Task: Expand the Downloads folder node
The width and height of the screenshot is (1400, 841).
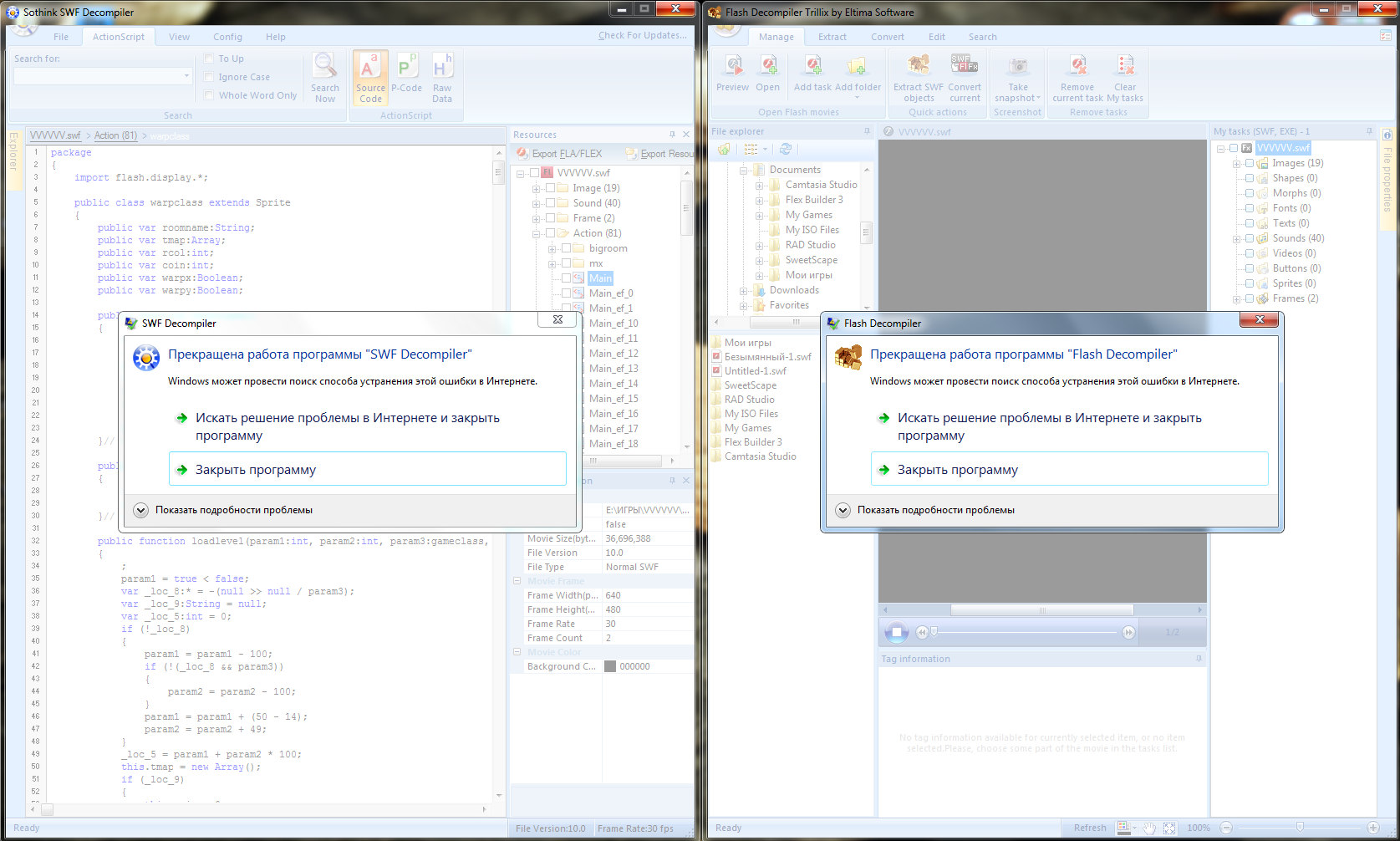Action: [x=743, y=291]
